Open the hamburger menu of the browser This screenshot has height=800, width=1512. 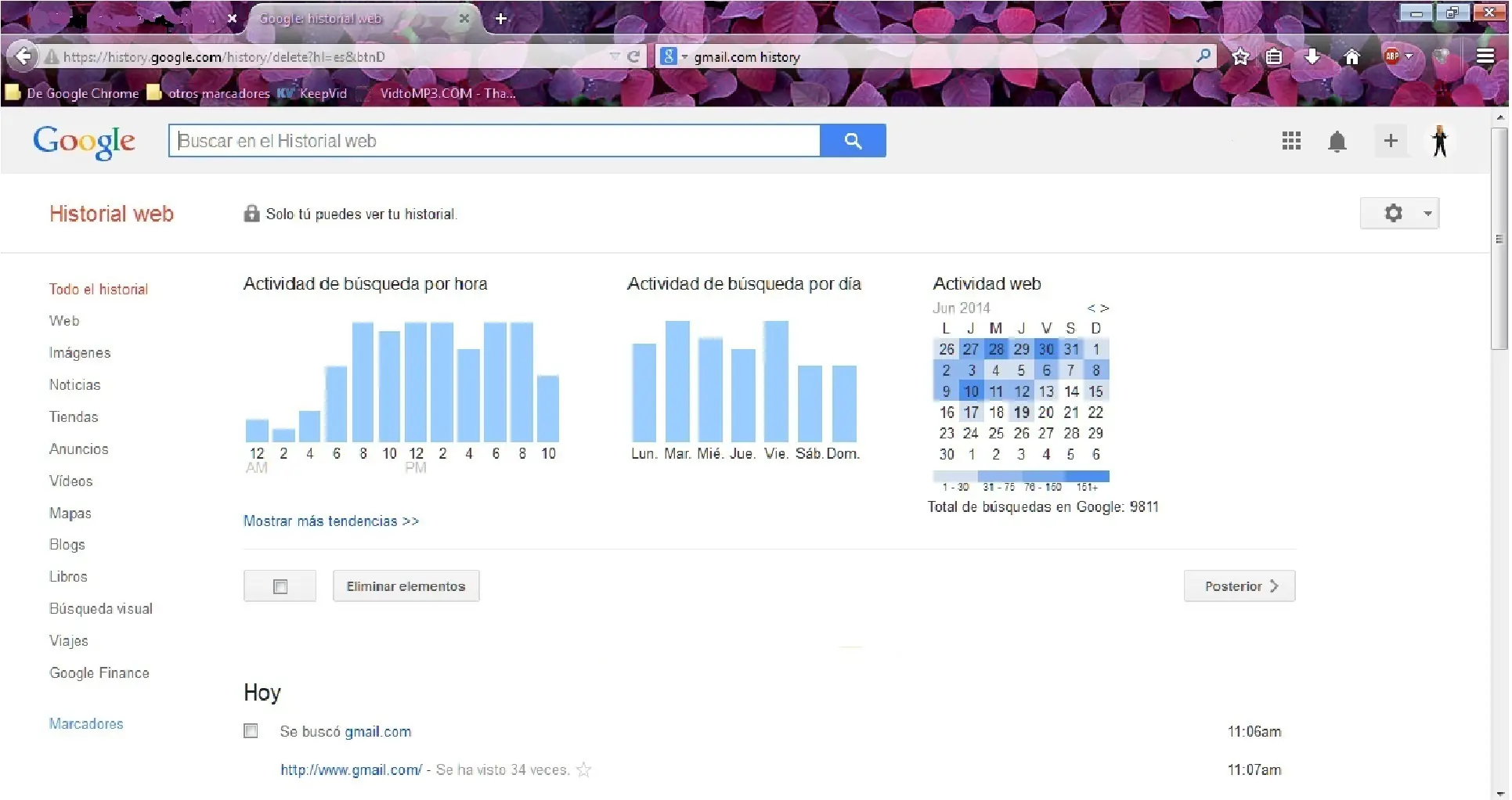point(1485,56)
